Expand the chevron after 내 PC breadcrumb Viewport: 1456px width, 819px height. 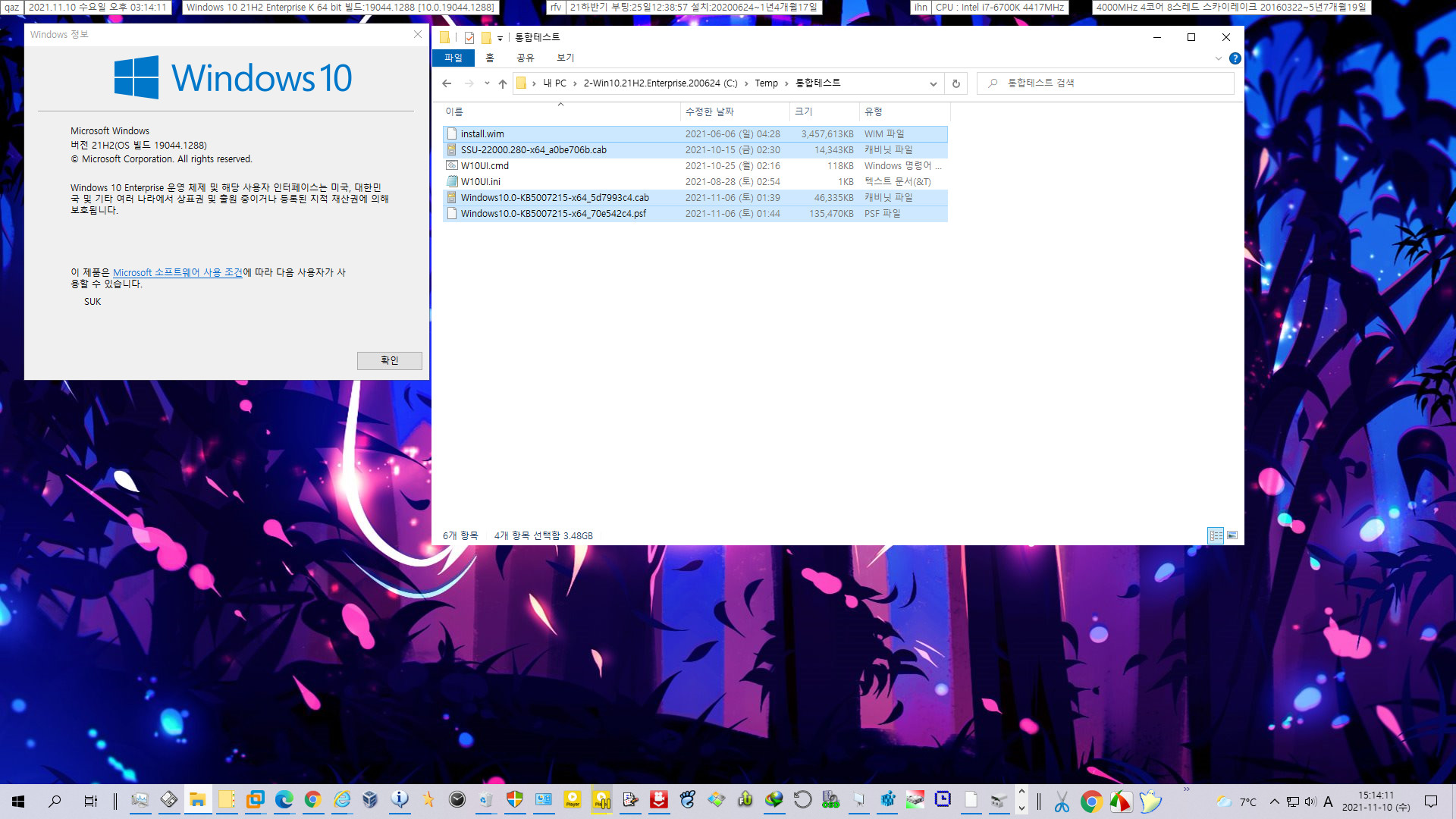(575, 83)
